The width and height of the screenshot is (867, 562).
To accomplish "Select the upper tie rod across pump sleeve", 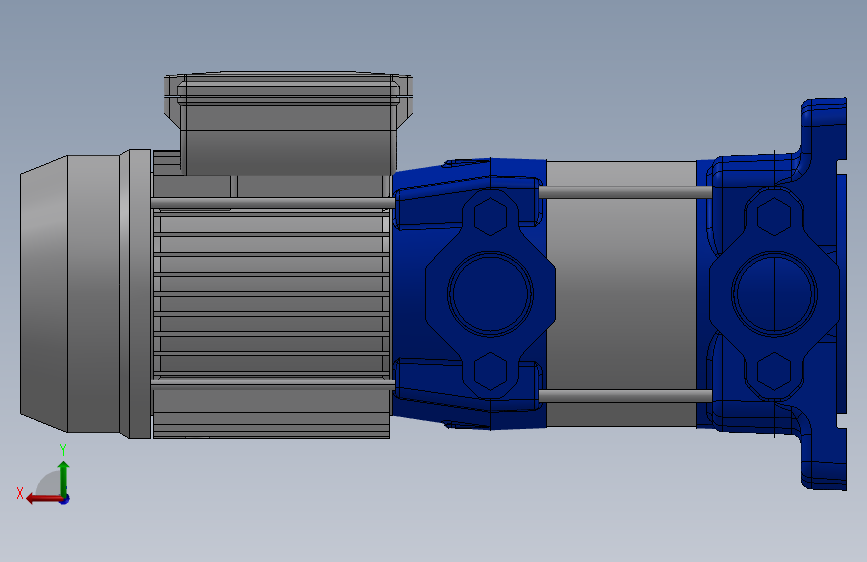I will point(625,192).
